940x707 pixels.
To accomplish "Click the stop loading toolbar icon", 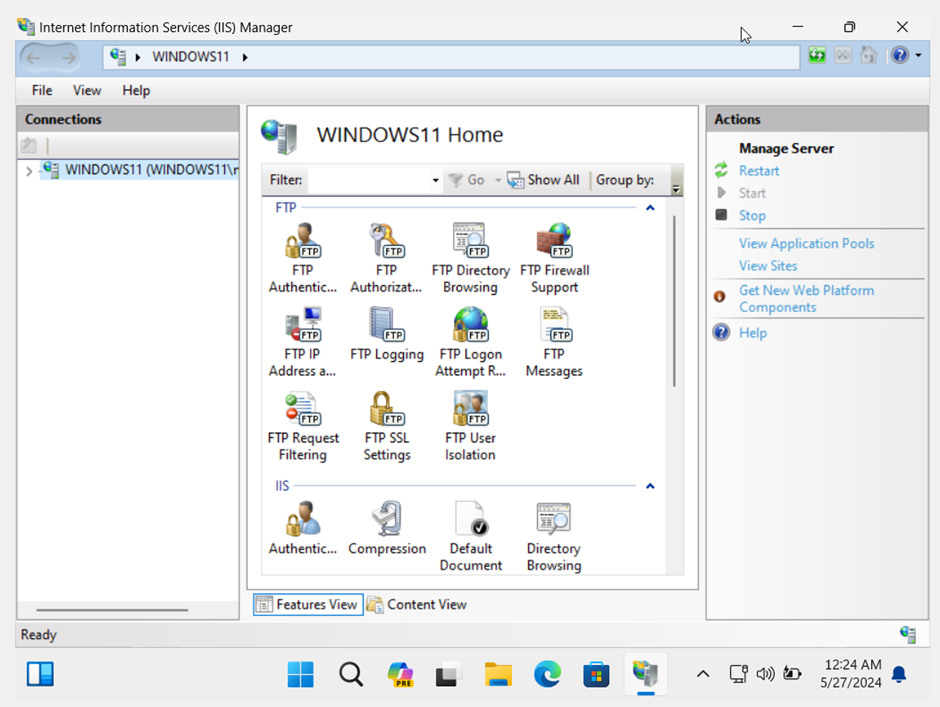I will pyautogui.click(x=842, y=56).
